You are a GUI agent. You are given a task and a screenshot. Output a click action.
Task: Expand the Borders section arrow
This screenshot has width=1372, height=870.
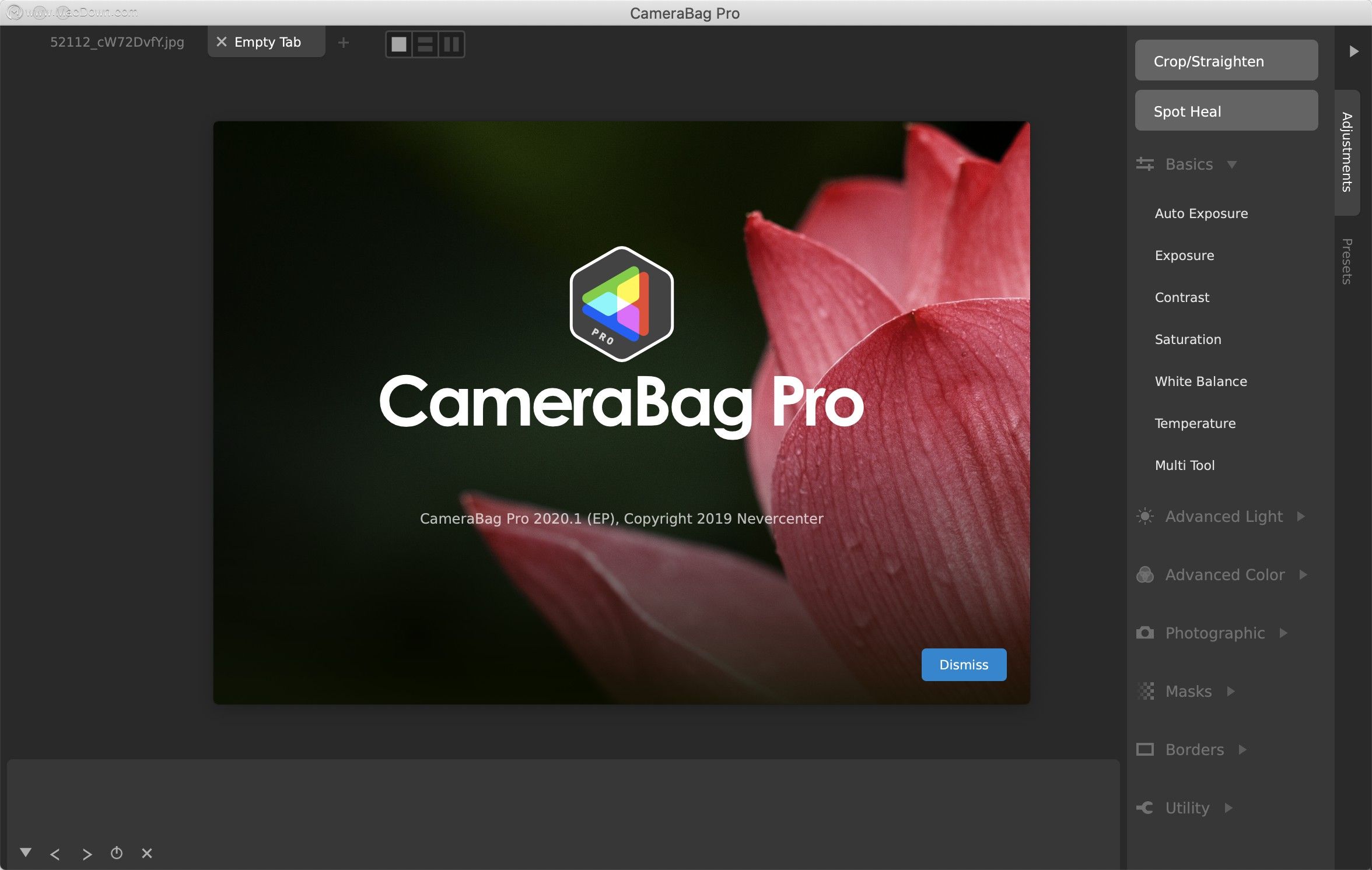pos(1243,750)
